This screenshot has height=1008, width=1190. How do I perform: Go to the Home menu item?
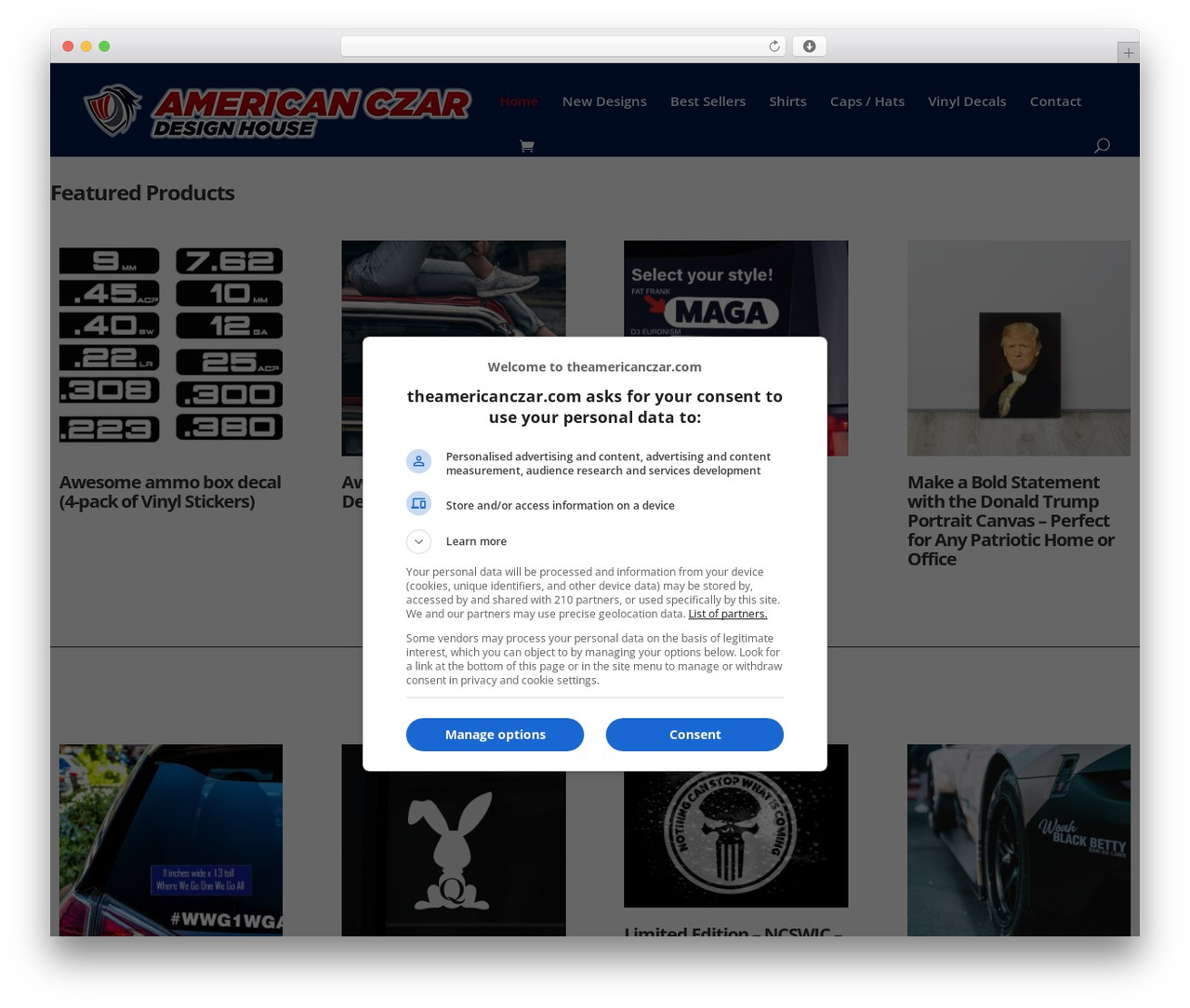(519, 101)
